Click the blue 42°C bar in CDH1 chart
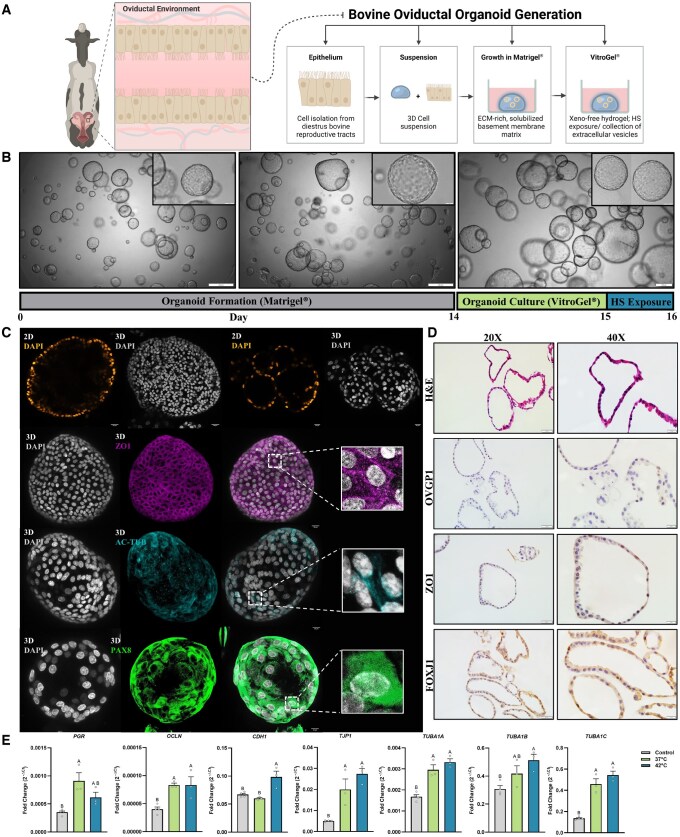The height and width of the screenshot is (837, 680). [276, 803]
